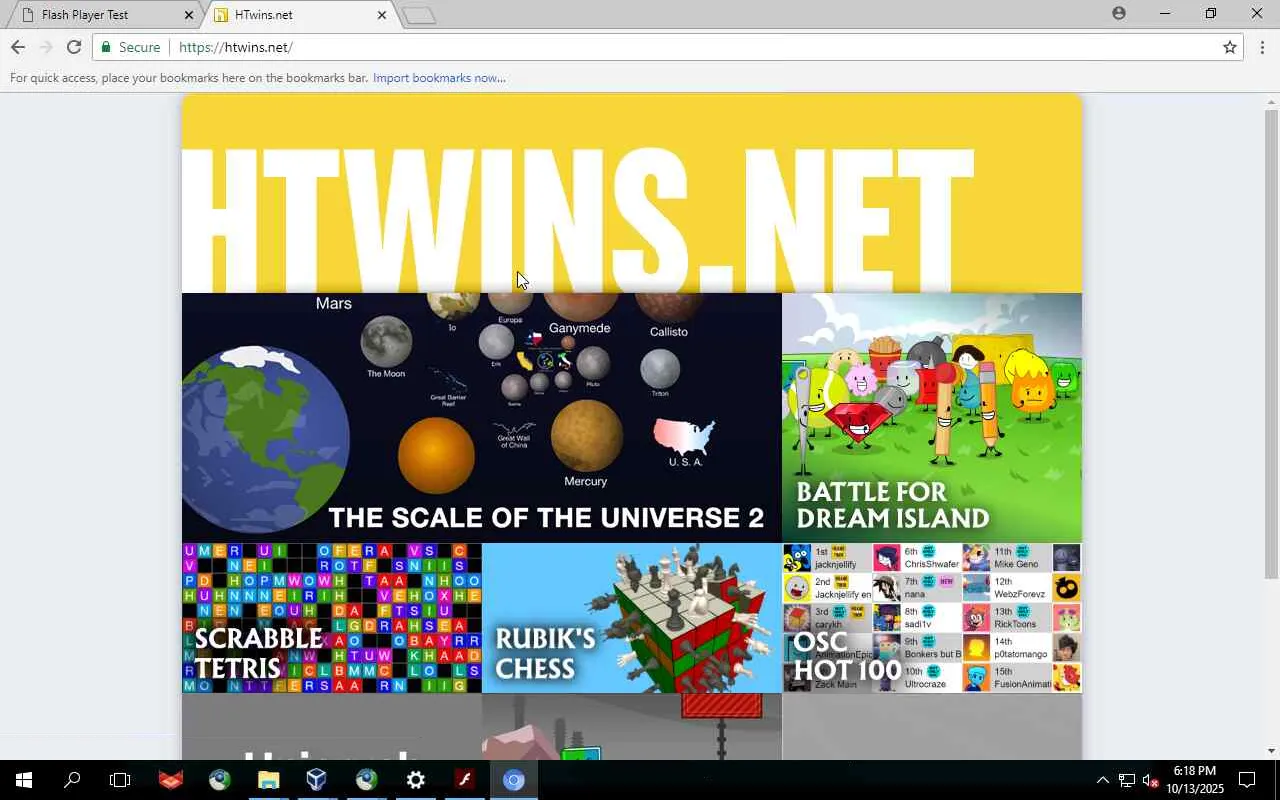The height and width of the screenshot is (800, 1280).
Task: Go back to the previous page
Action: click(x=18, y=47)
